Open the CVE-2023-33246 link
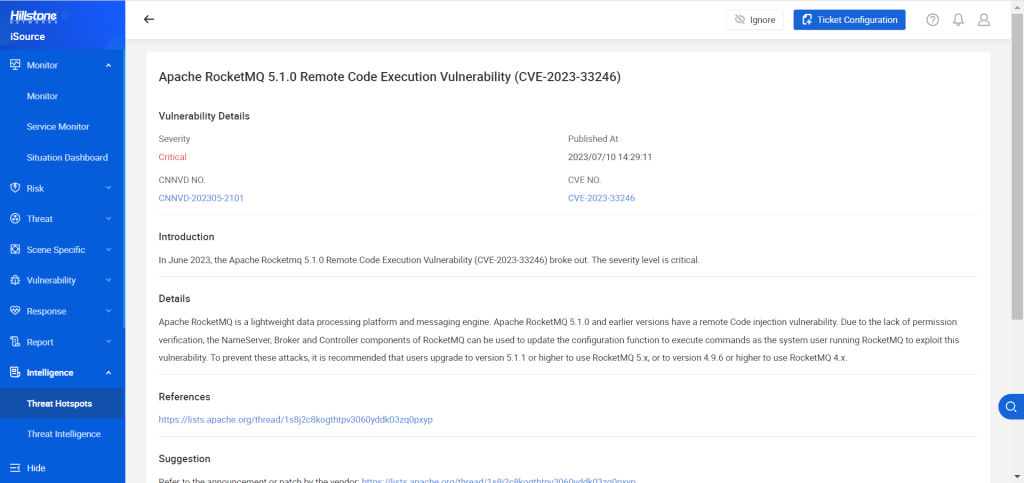 (x=601, y=198)
